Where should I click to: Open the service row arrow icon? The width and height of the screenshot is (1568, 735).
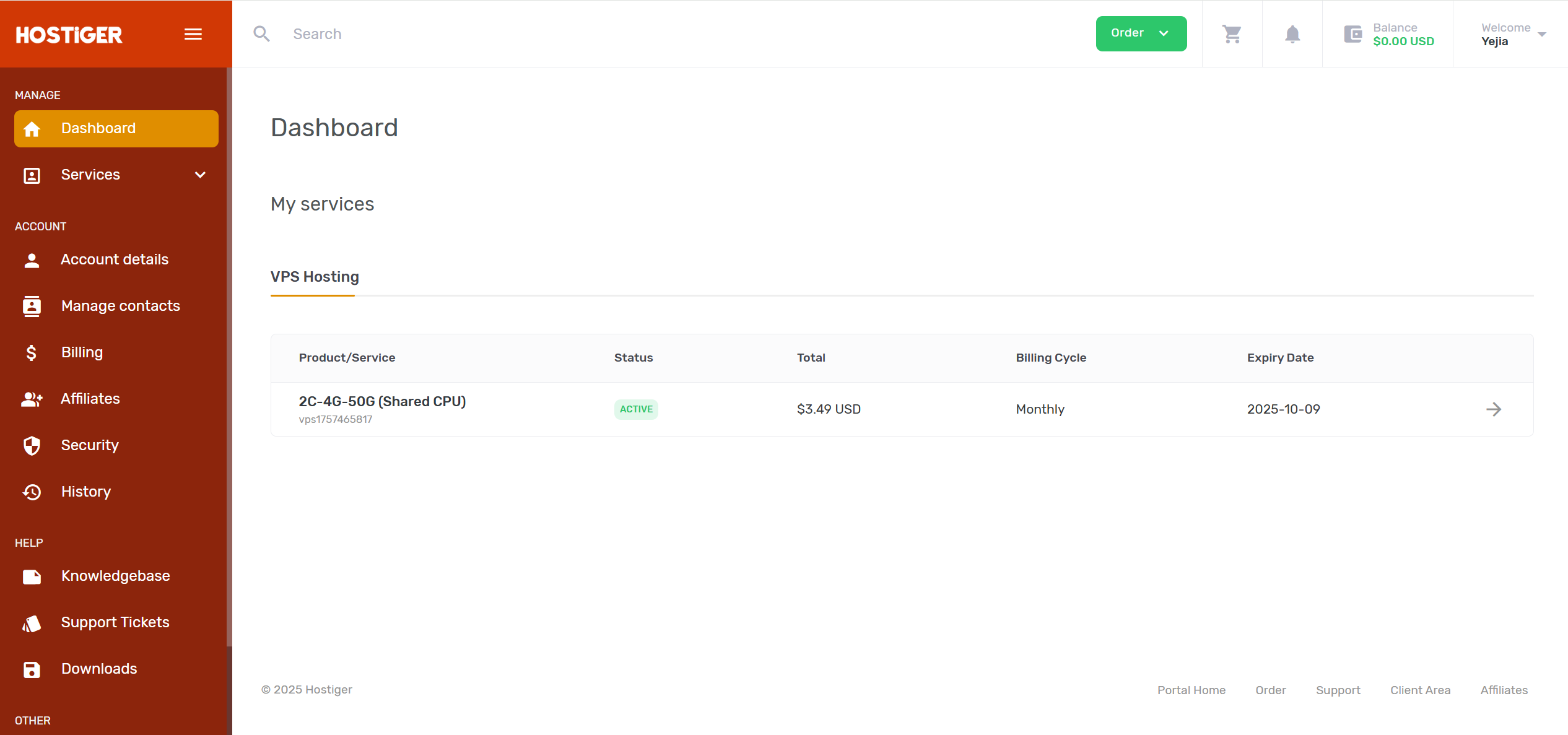pos(1494,409)
